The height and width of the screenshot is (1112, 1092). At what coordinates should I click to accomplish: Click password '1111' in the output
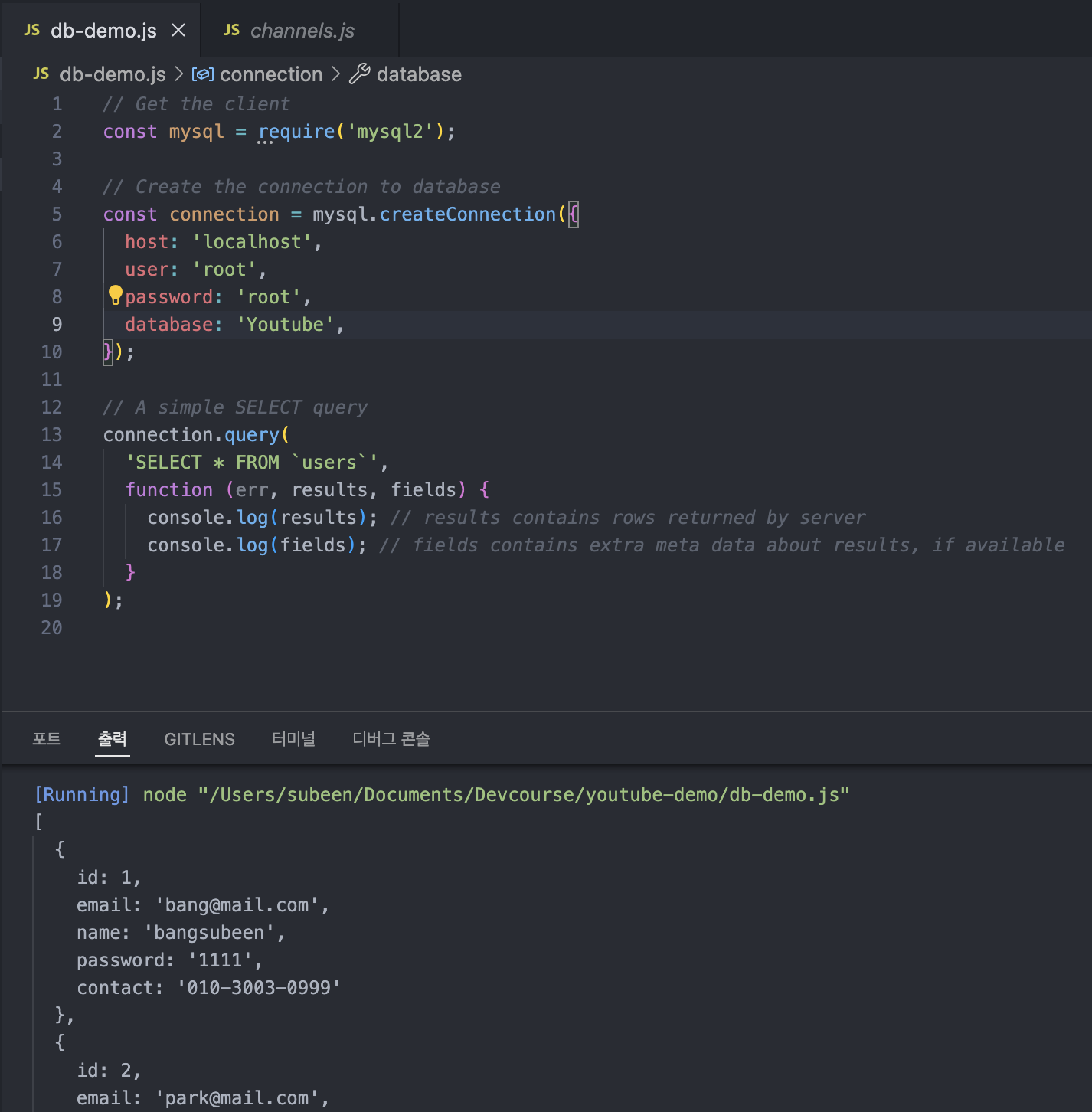tap(170, 960)
